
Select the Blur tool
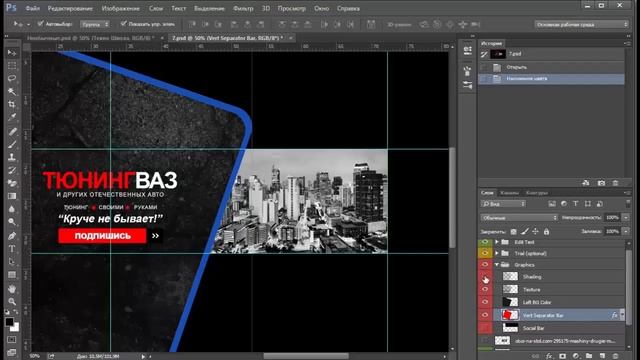coord(12,209)
